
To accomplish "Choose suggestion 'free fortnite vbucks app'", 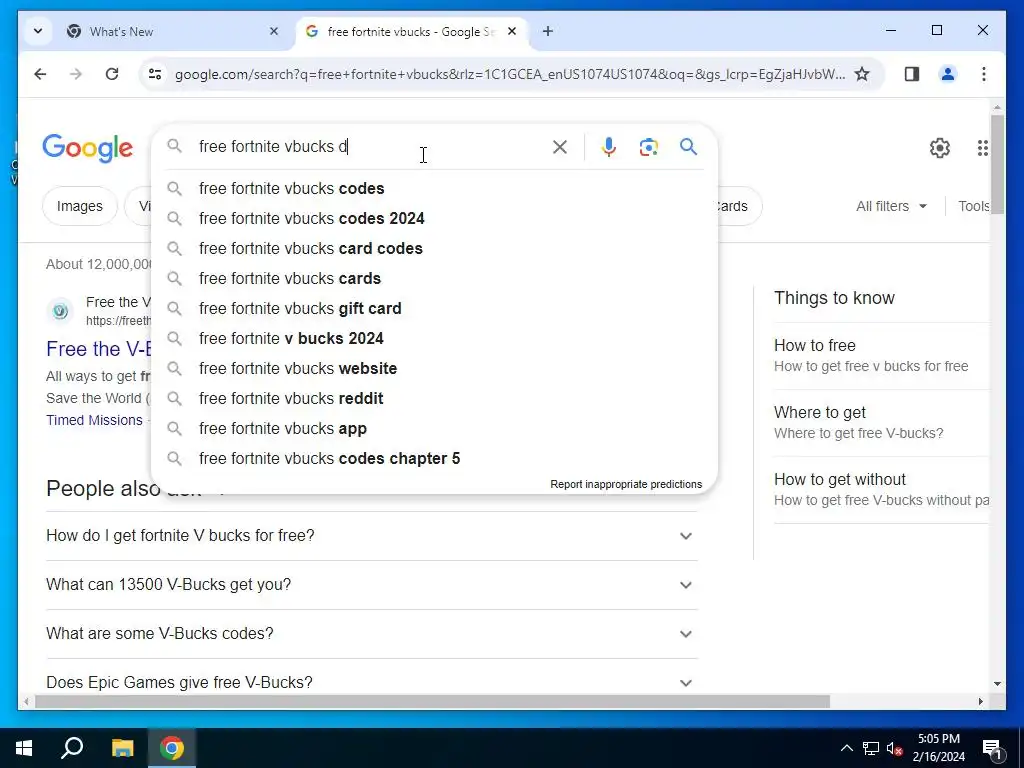I will [x=434, y=429].
